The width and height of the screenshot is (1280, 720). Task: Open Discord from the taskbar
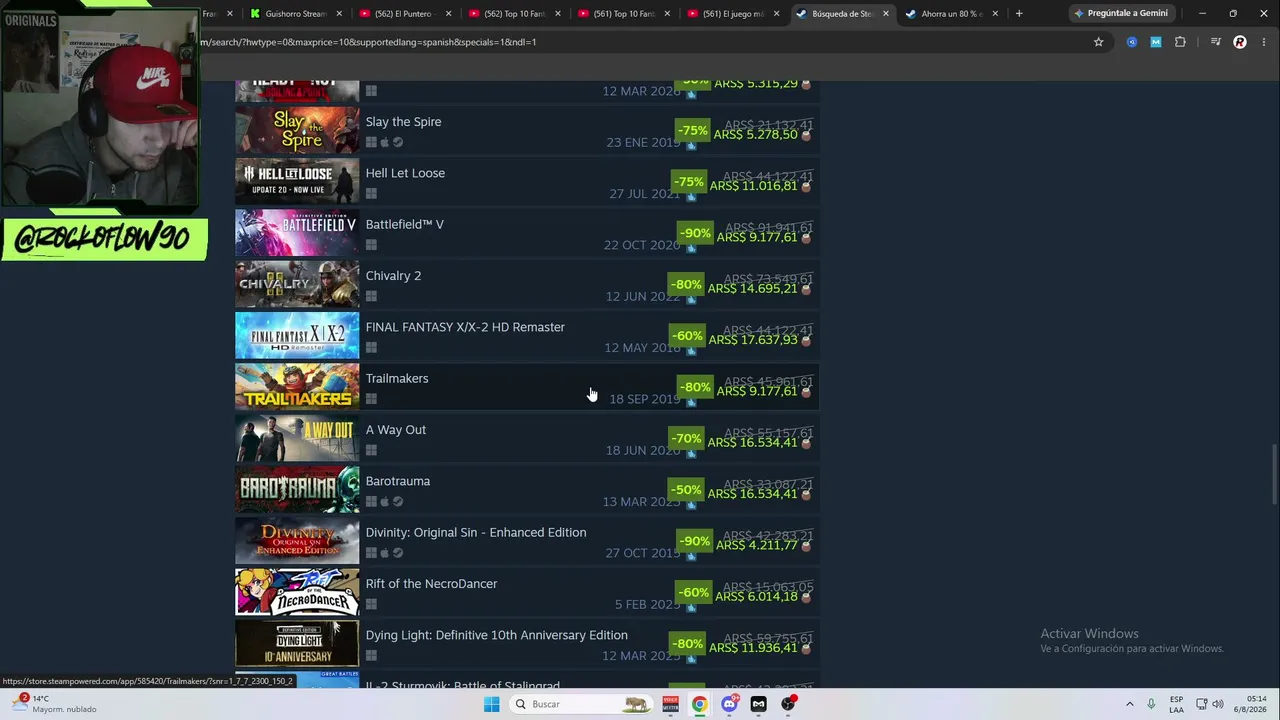pyautogui.click(x=729, y=704)
